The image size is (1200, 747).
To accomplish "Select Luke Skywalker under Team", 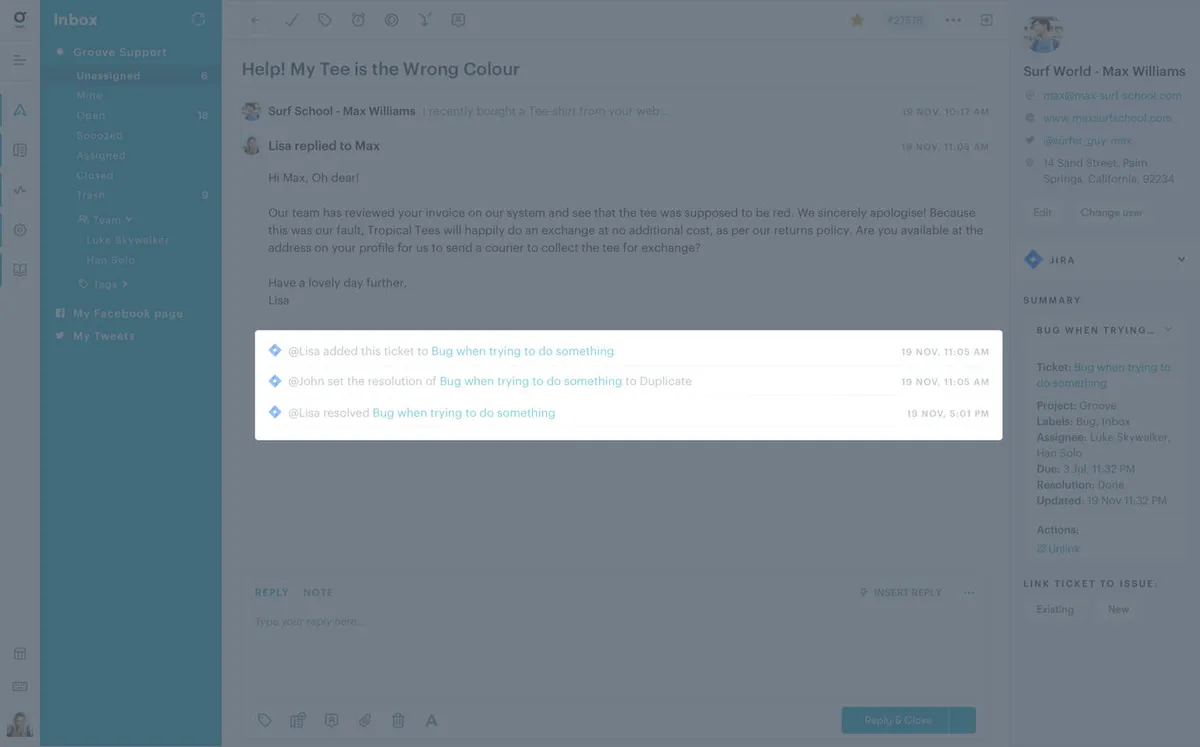I will (x=128, y=240).
